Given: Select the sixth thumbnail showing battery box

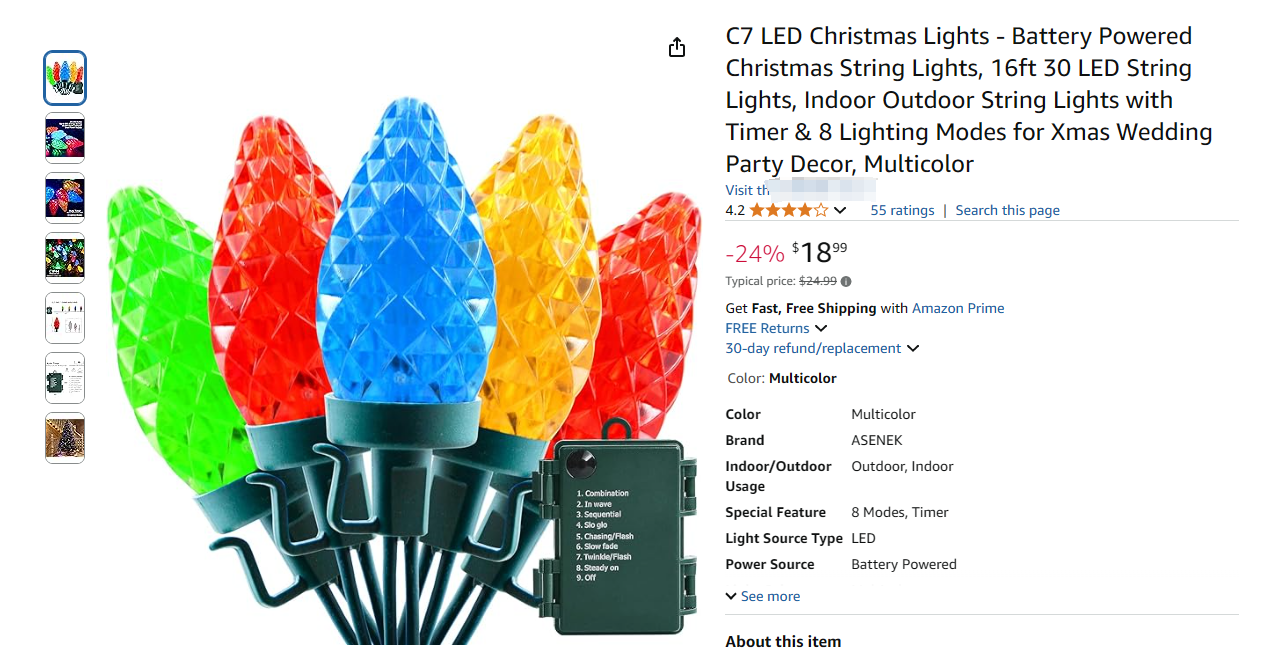Looking at the screenshot, I should coord(65,378).
